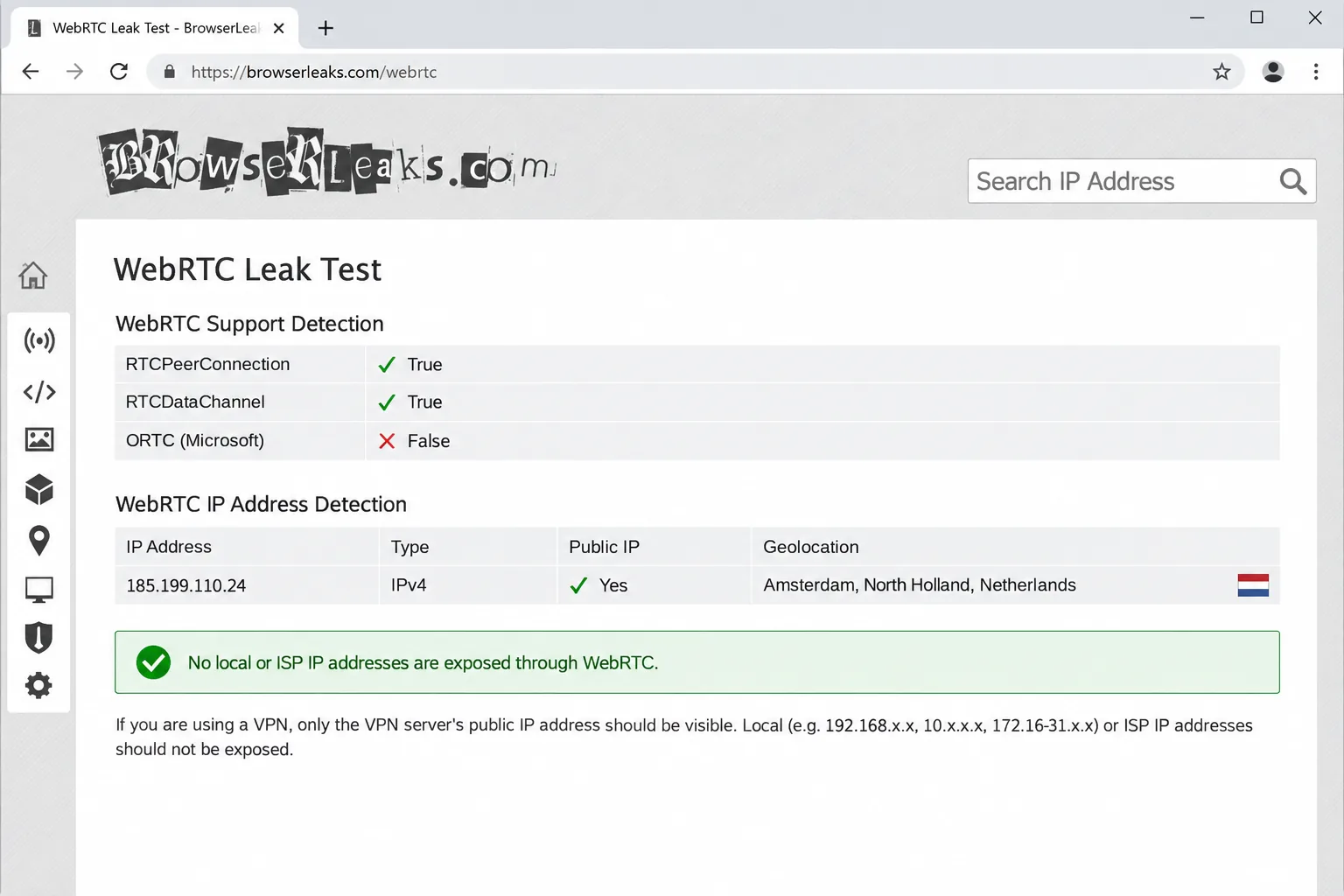Screen dimensions: 1344x896
Task: Open the browser profile avatar icon
Action: tap(1273, 72)
